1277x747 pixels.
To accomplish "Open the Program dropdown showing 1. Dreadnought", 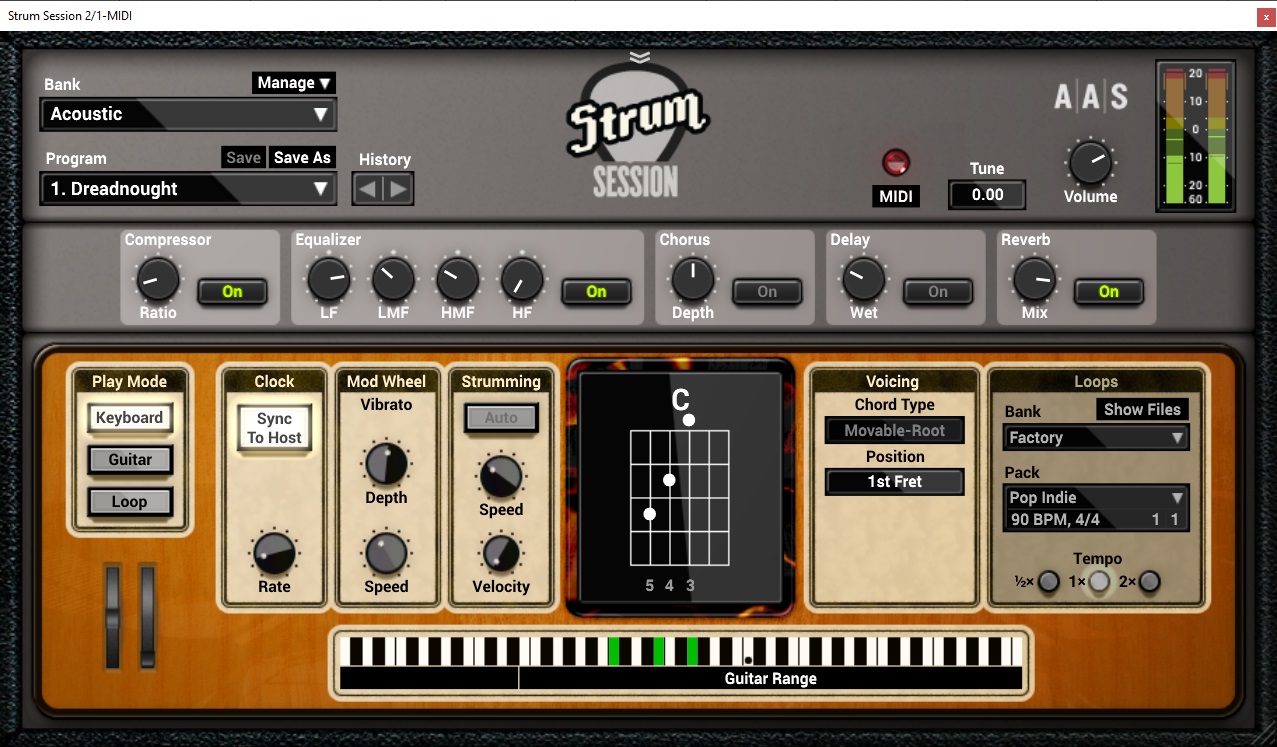I will 187,188.
